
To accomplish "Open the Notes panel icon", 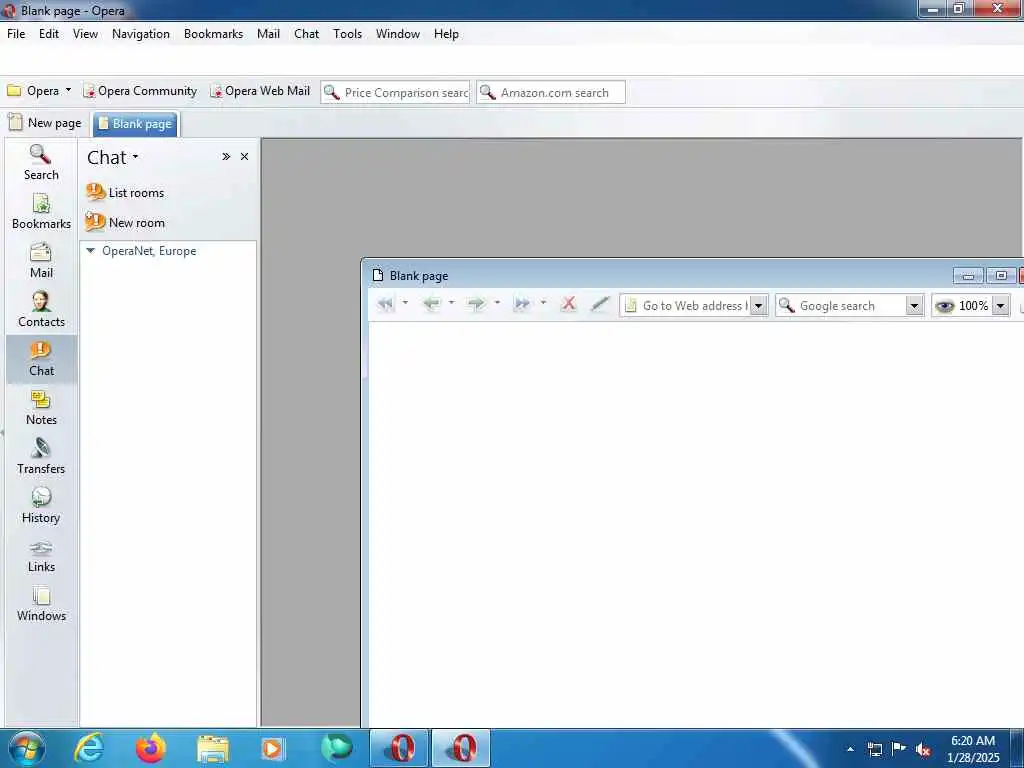I will (x=40, y=408).
